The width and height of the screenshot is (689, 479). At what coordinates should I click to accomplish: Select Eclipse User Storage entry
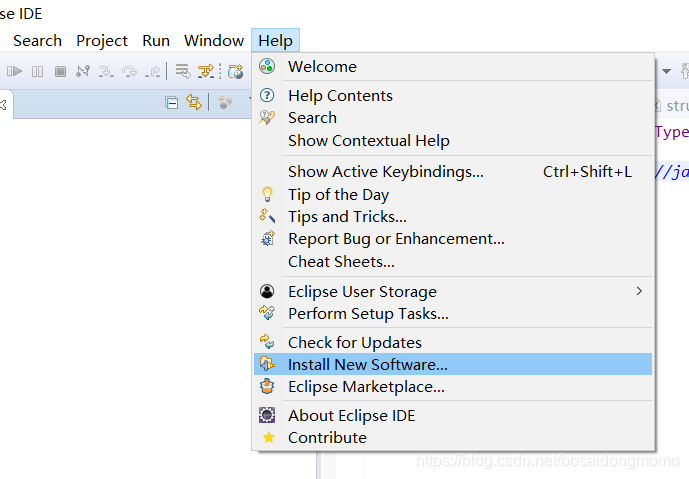coord(453,291)
